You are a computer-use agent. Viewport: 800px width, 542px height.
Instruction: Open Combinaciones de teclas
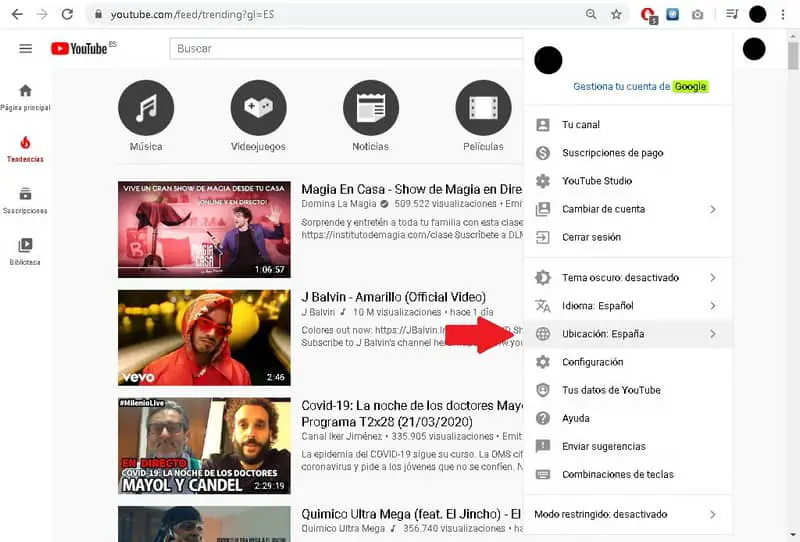click(628, 474)
